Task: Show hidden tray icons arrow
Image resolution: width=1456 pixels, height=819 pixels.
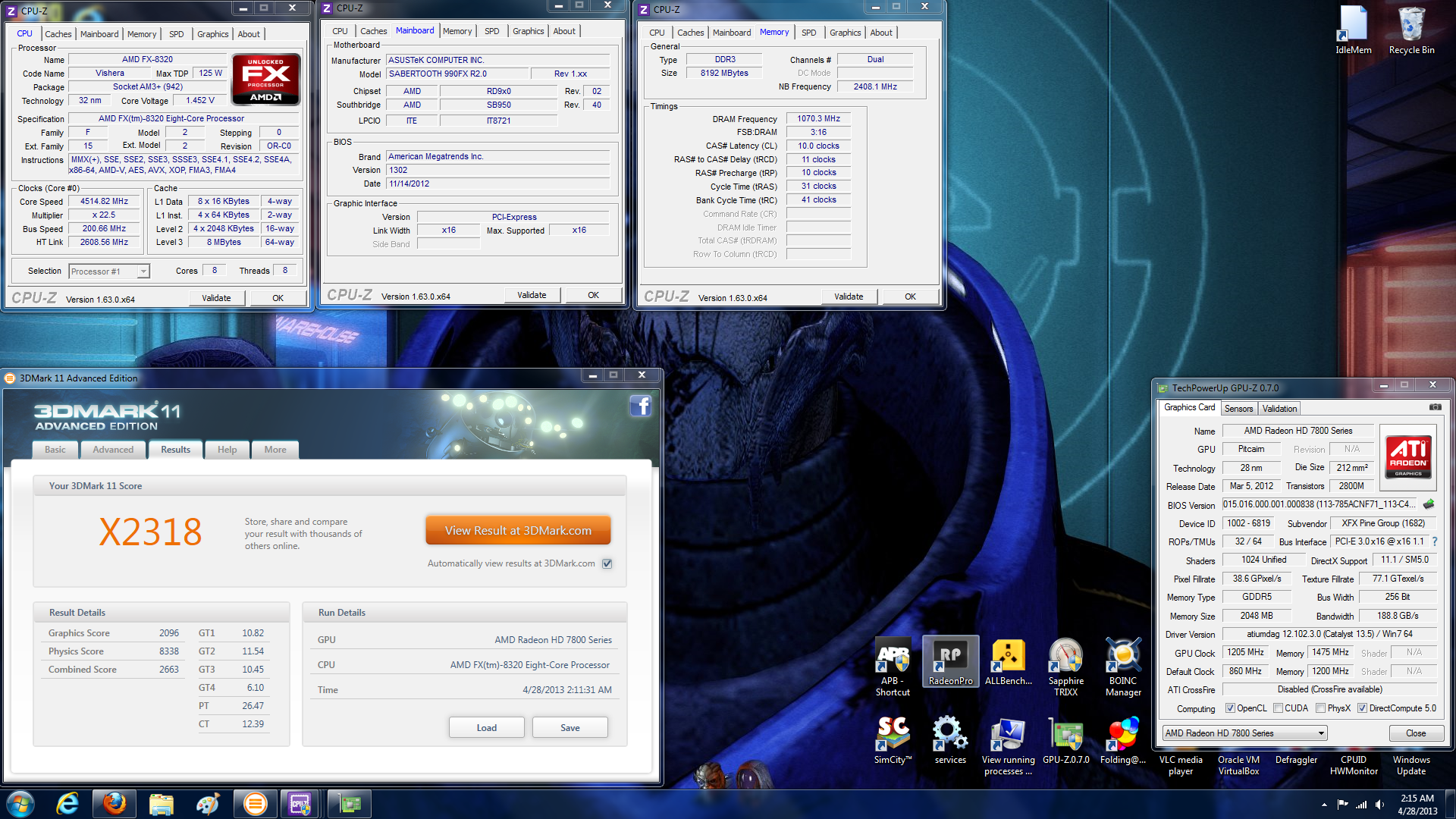Action: point(1325,805)
